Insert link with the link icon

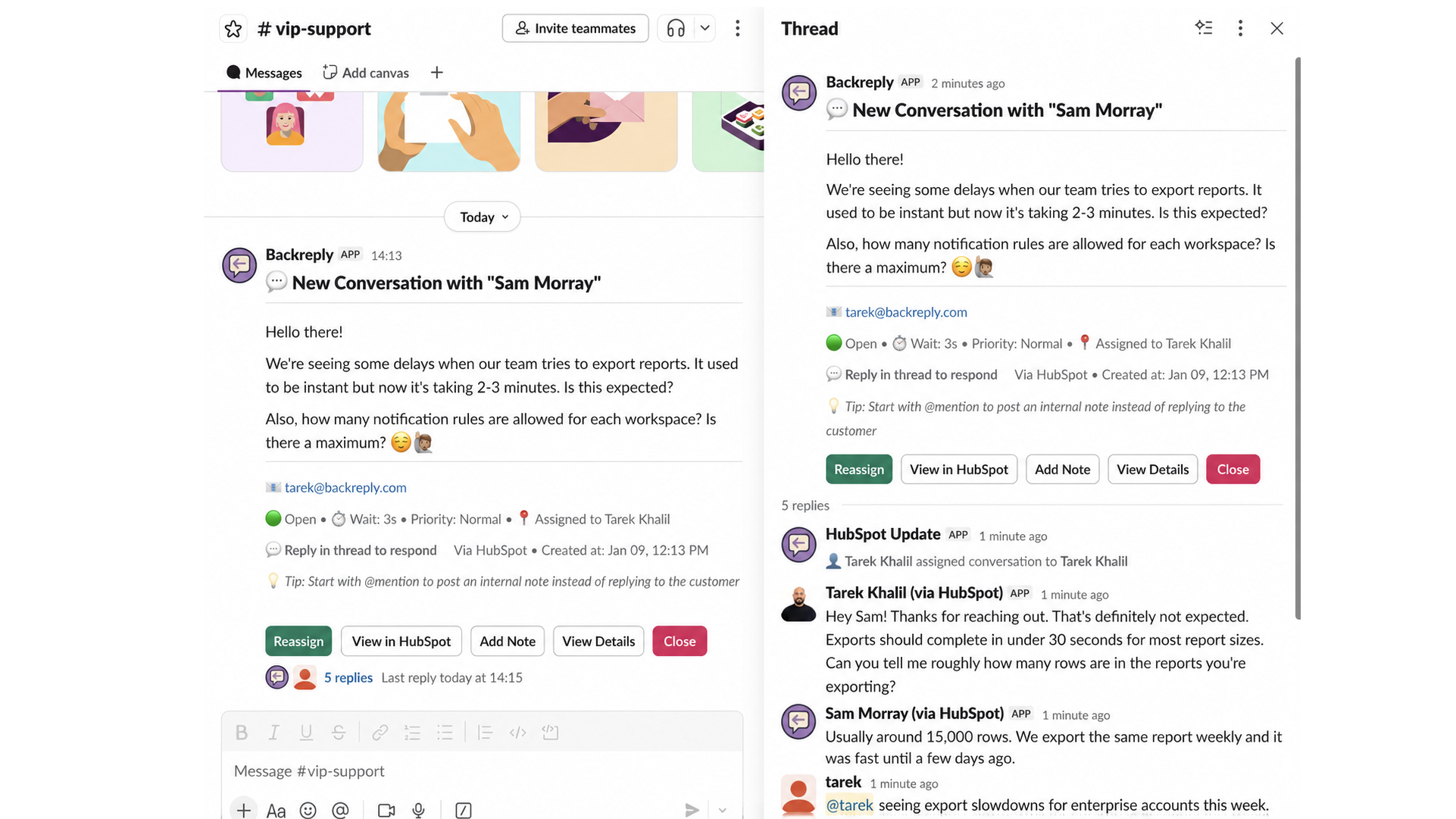(380, 733)
